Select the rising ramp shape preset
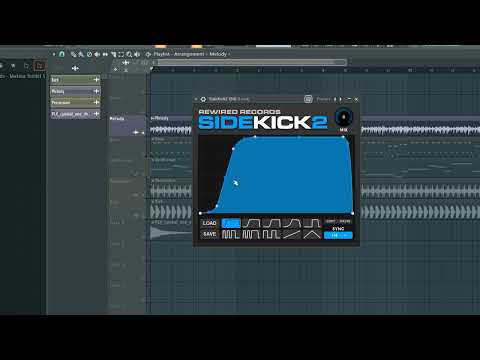The width and height of the screenshot is (480, 360). pyautogui.click(x=292, y=234)
